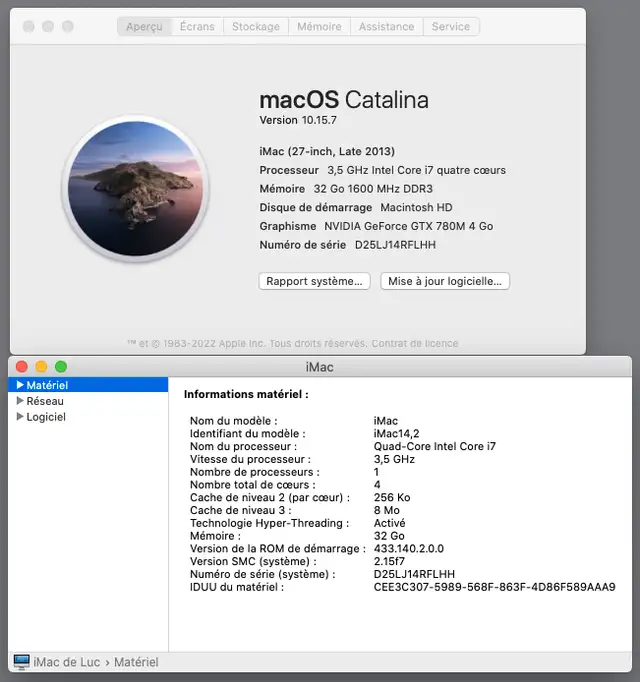Click iMac de Luc in path bar
Image resolution: width=640 pixels, height=682 pixels.
67,662
